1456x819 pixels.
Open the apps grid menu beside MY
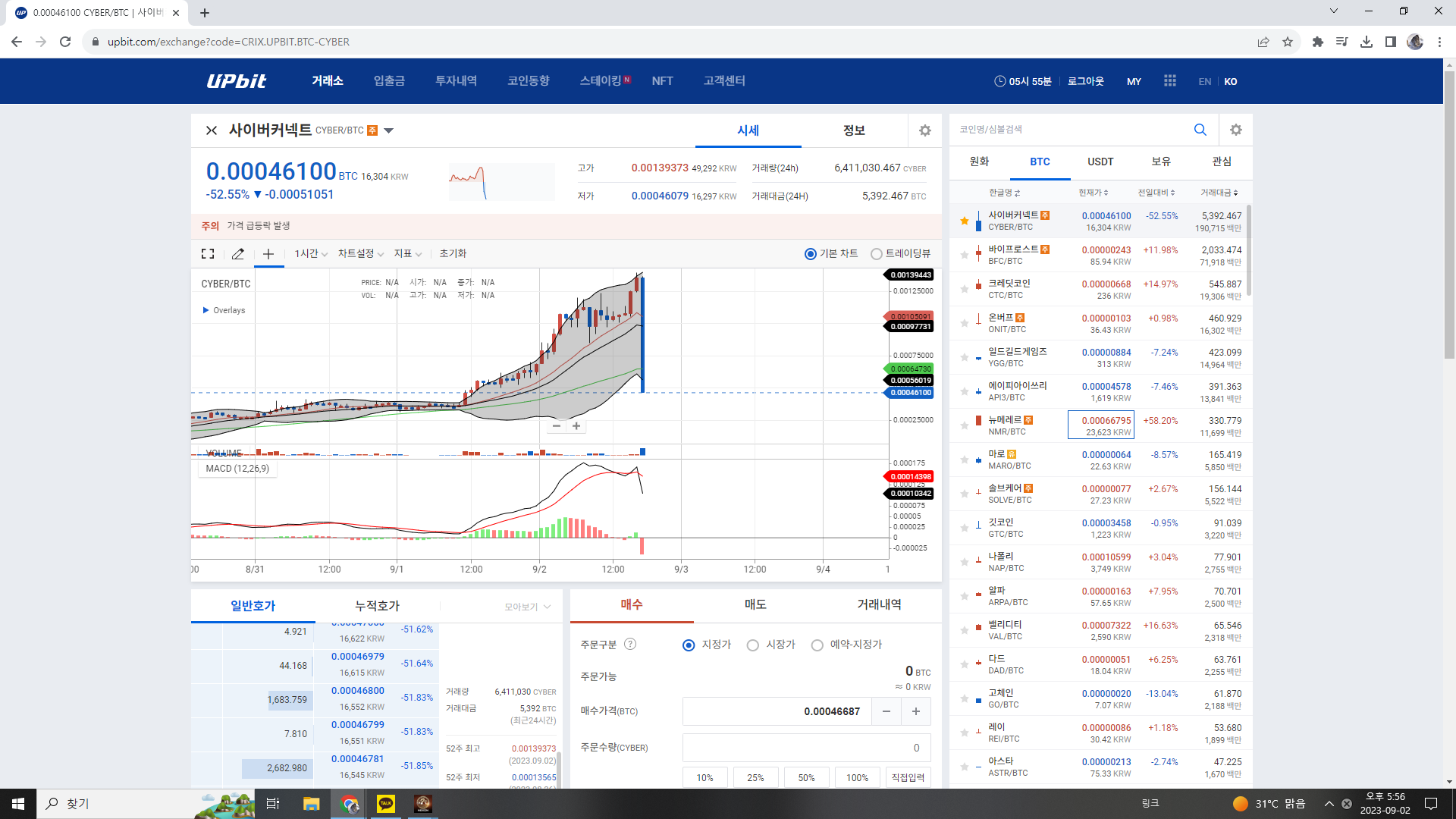pyautogui.click(x=1169, y=81)
